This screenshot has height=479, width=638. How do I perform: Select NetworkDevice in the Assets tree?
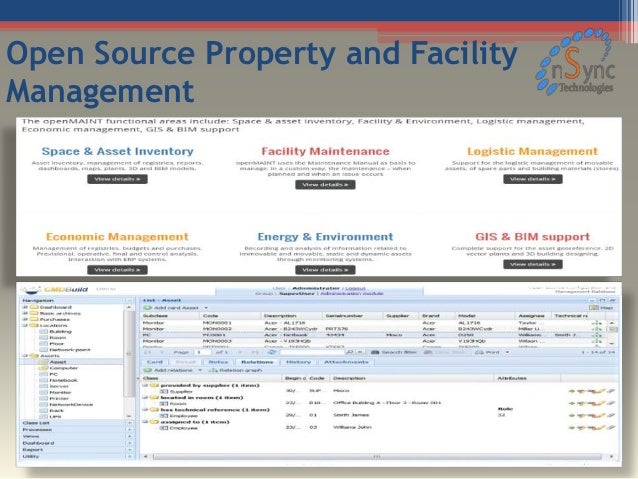(x=71, y=405)
